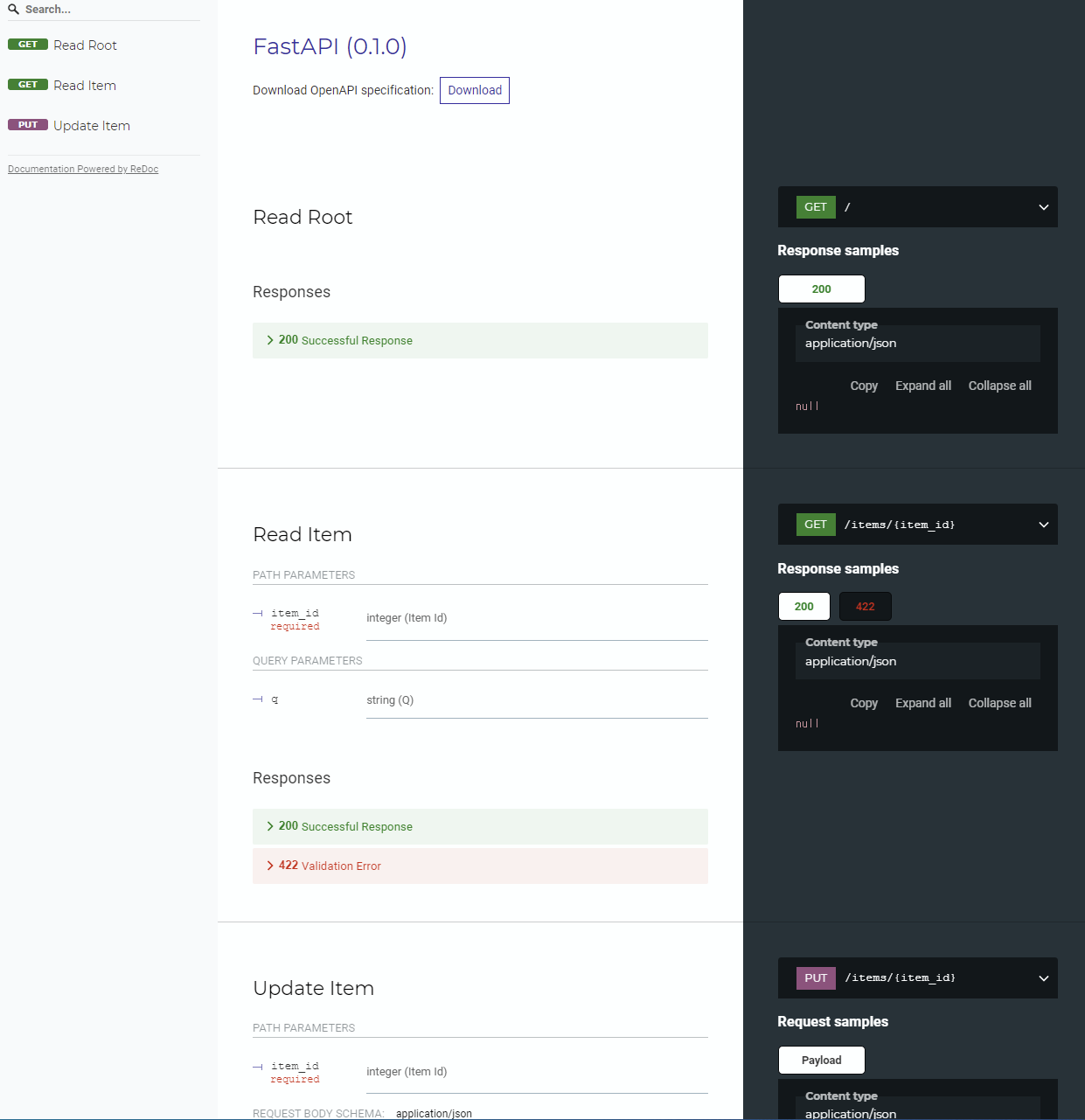Expand 422 Validation Error response
The height and width of the screenshot is (1120, 1085).
click(480, 866)
